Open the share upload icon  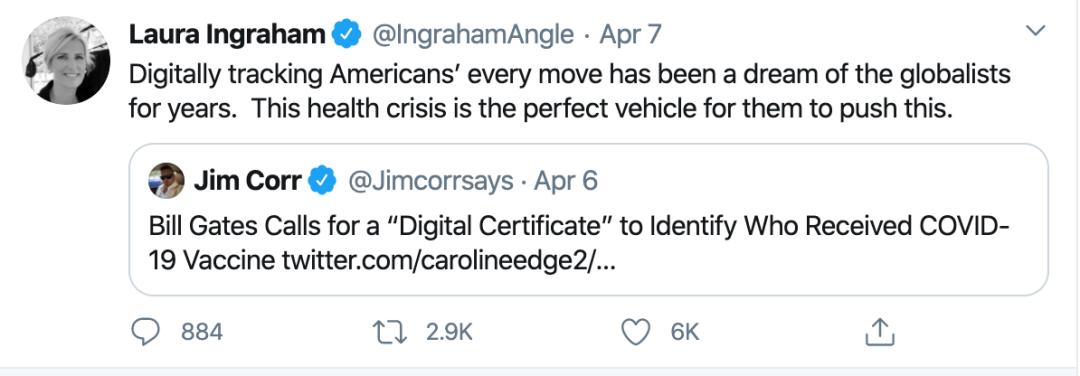(x=880, y=332)
